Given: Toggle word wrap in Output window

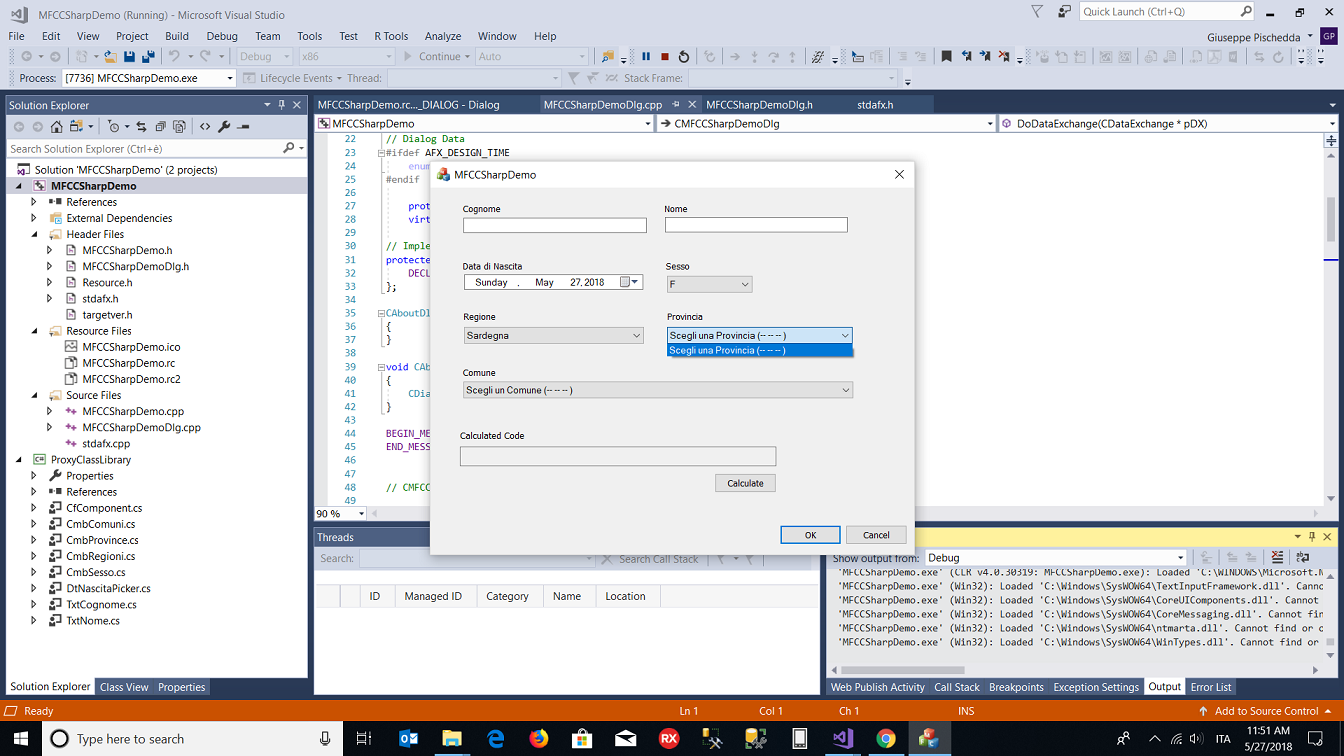Looking at the screenshot, I should [x=1302, y=558].
